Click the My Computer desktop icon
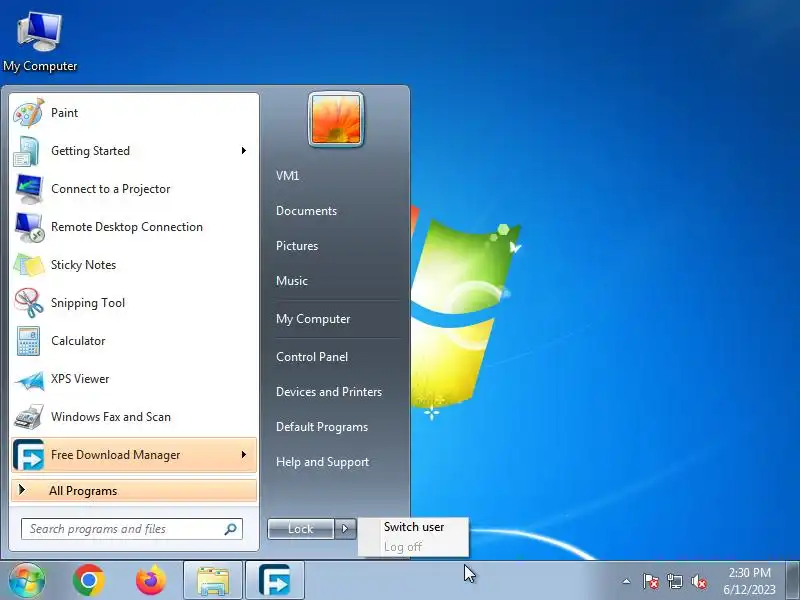 (40, 42)
